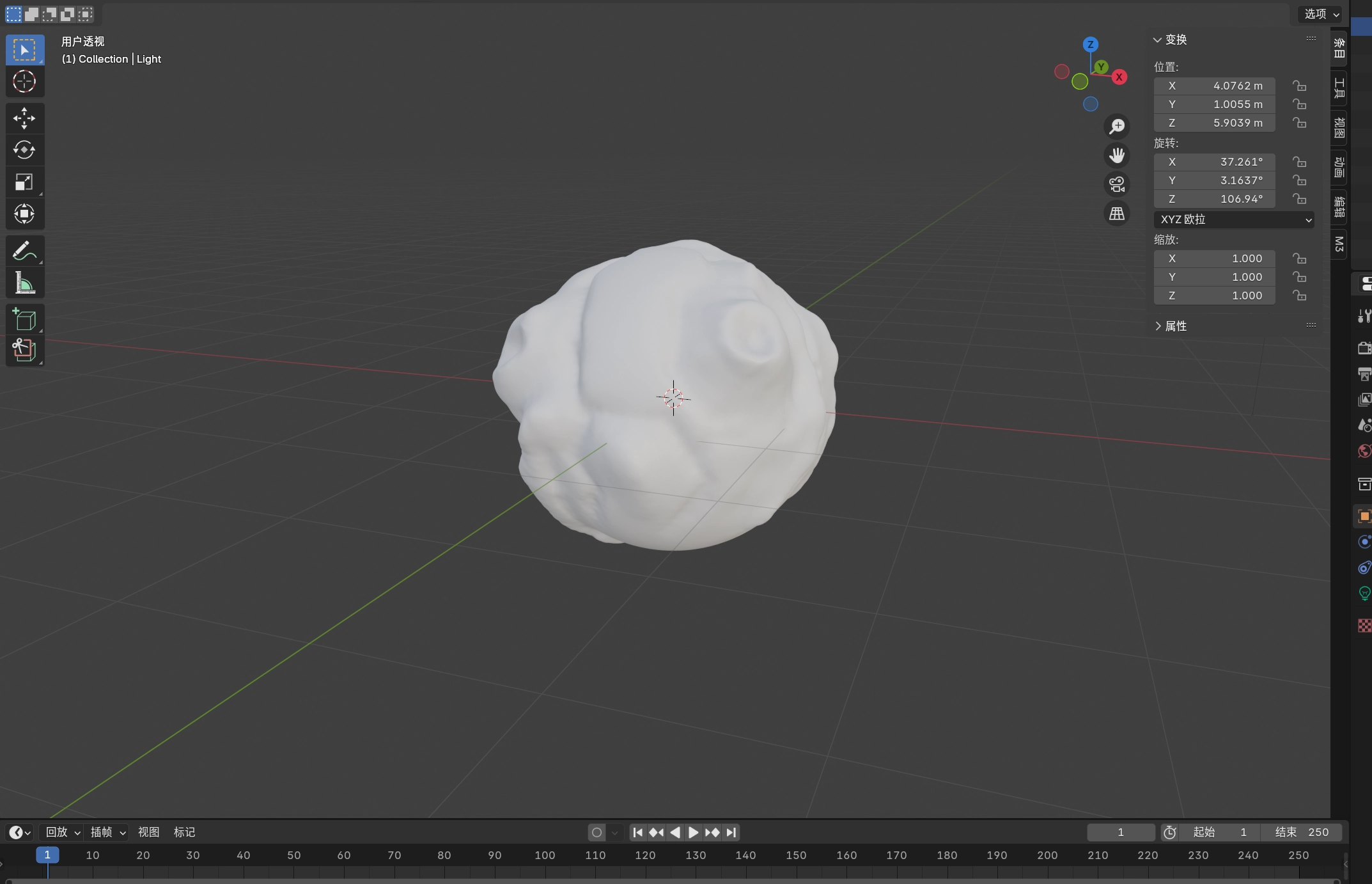Expand the 属性 panel
This screenshot has height=884, width=1372.
point(1175,326)
